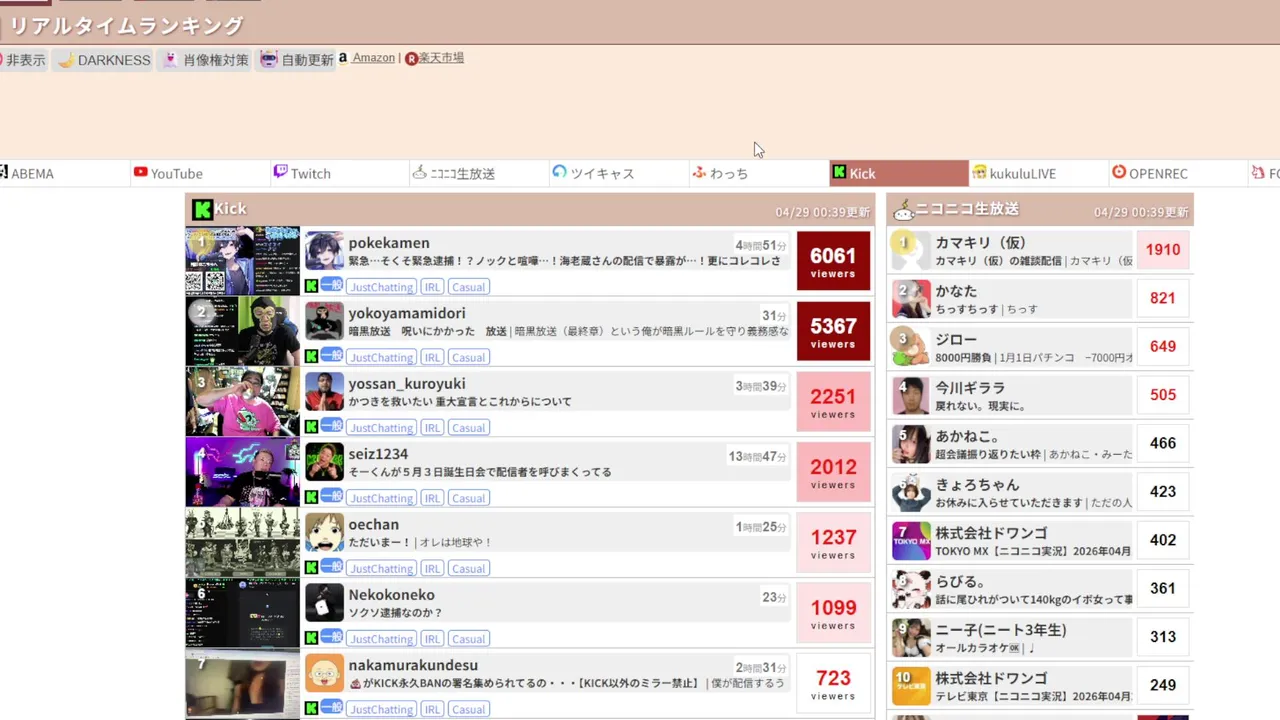The image size is (1280, 720).
Task: Click ニー子(ニート3年生)'s avatar icon
Action: (911, 637)
